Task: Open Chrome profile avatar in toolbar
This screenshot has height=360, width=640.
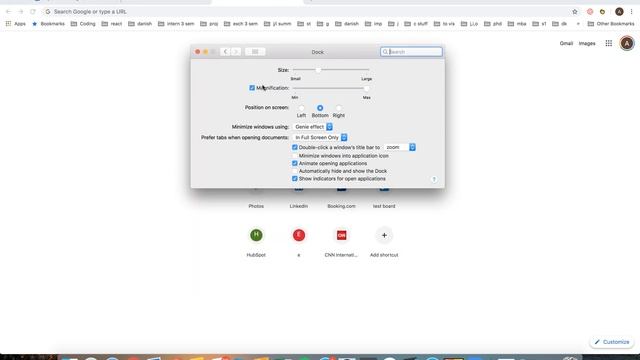Action: pyautogui.click(x=619, y=12)
